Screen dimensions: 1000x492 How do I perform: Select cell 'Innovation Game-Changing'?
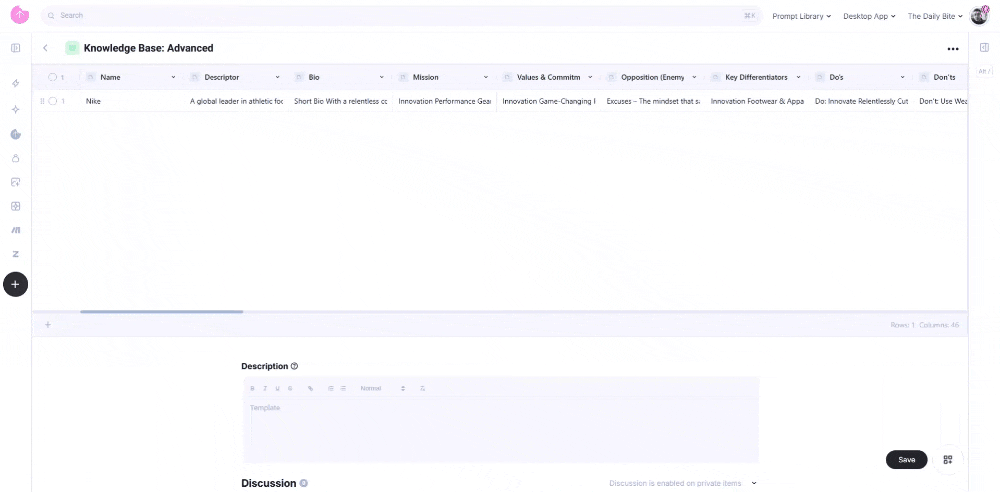548,101
